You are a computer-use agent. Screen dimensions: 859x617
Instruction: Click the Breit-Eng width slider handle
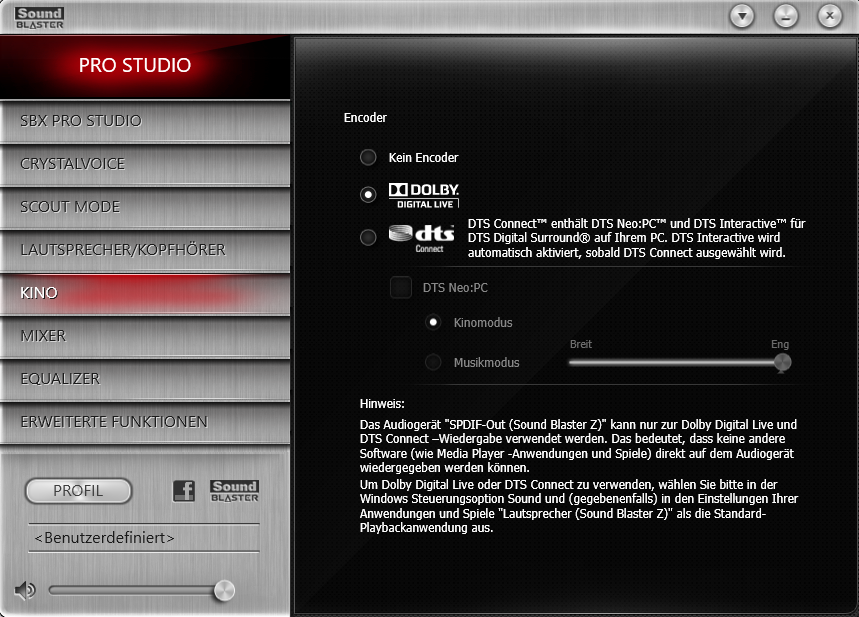(782, 363)
